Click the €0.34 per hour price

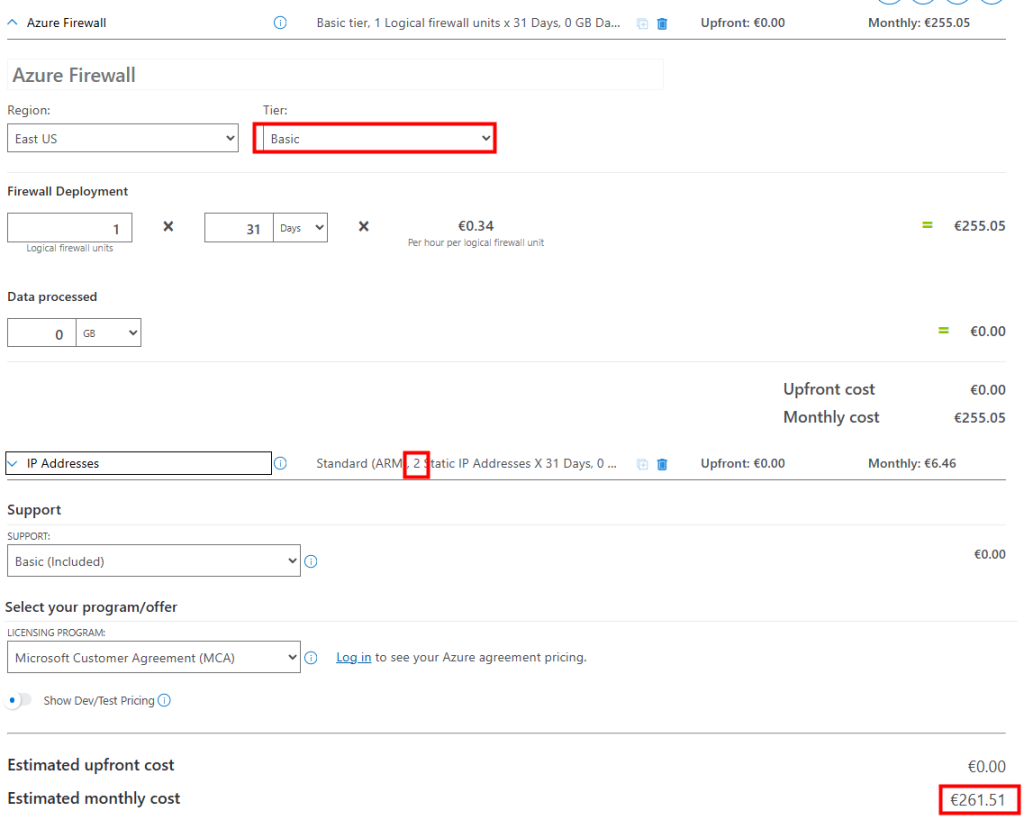click(x=475, y=226)
